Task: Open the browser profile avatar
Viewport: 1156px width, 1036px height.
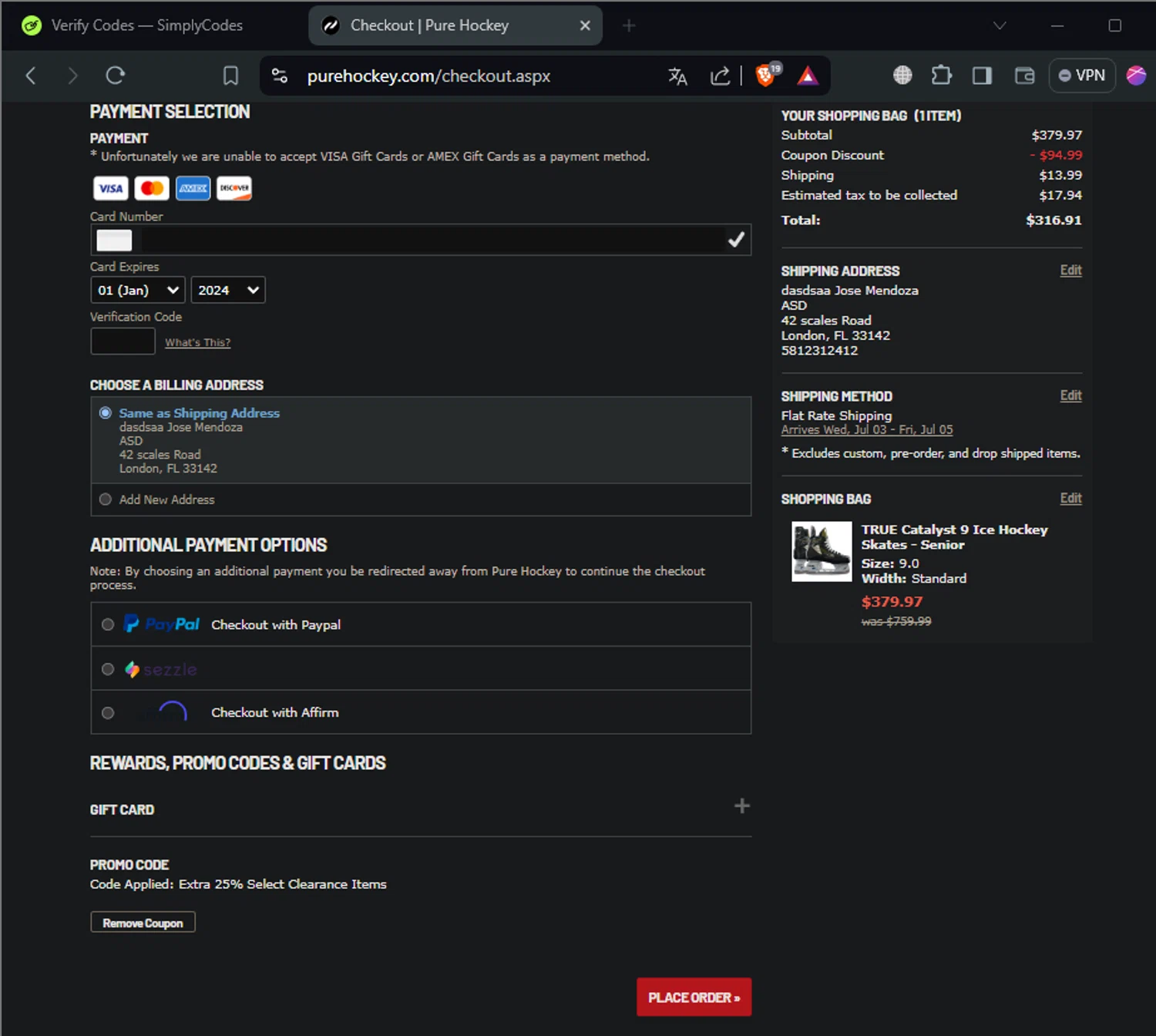Action: point(1136,75)
